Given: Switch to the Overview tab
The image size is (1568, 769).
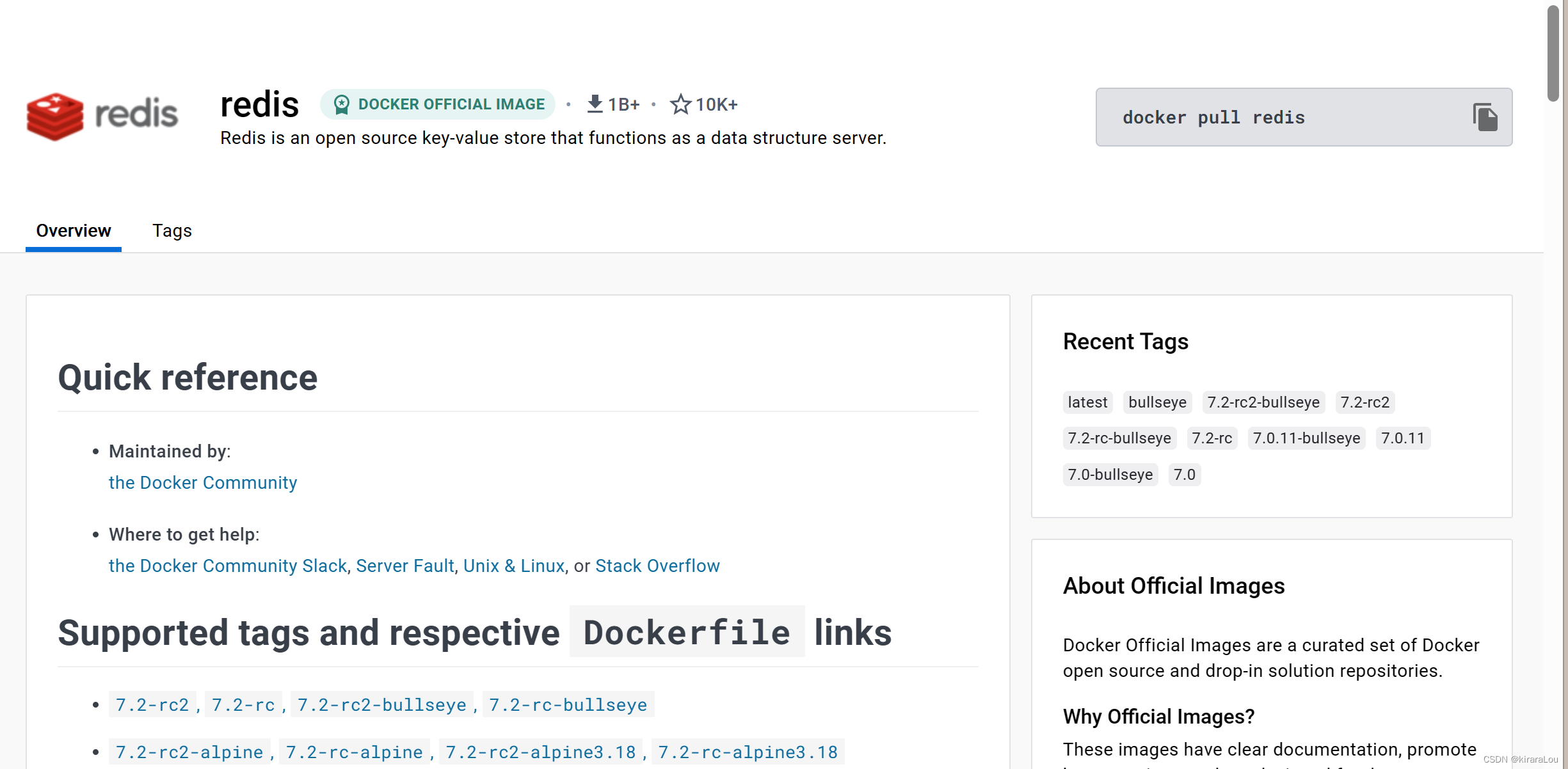Looking at the screenshot, I should pos(74,230).
